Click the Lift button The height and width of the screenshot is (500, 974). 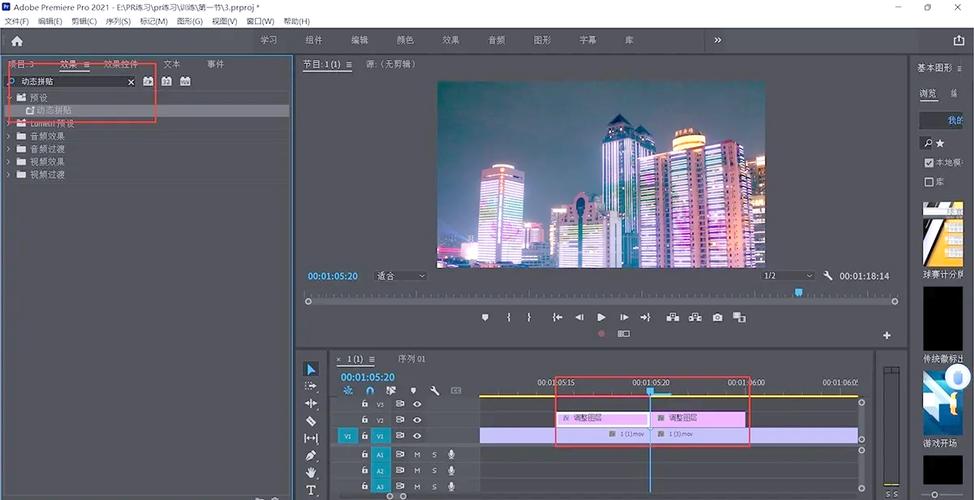click(673, 317)
